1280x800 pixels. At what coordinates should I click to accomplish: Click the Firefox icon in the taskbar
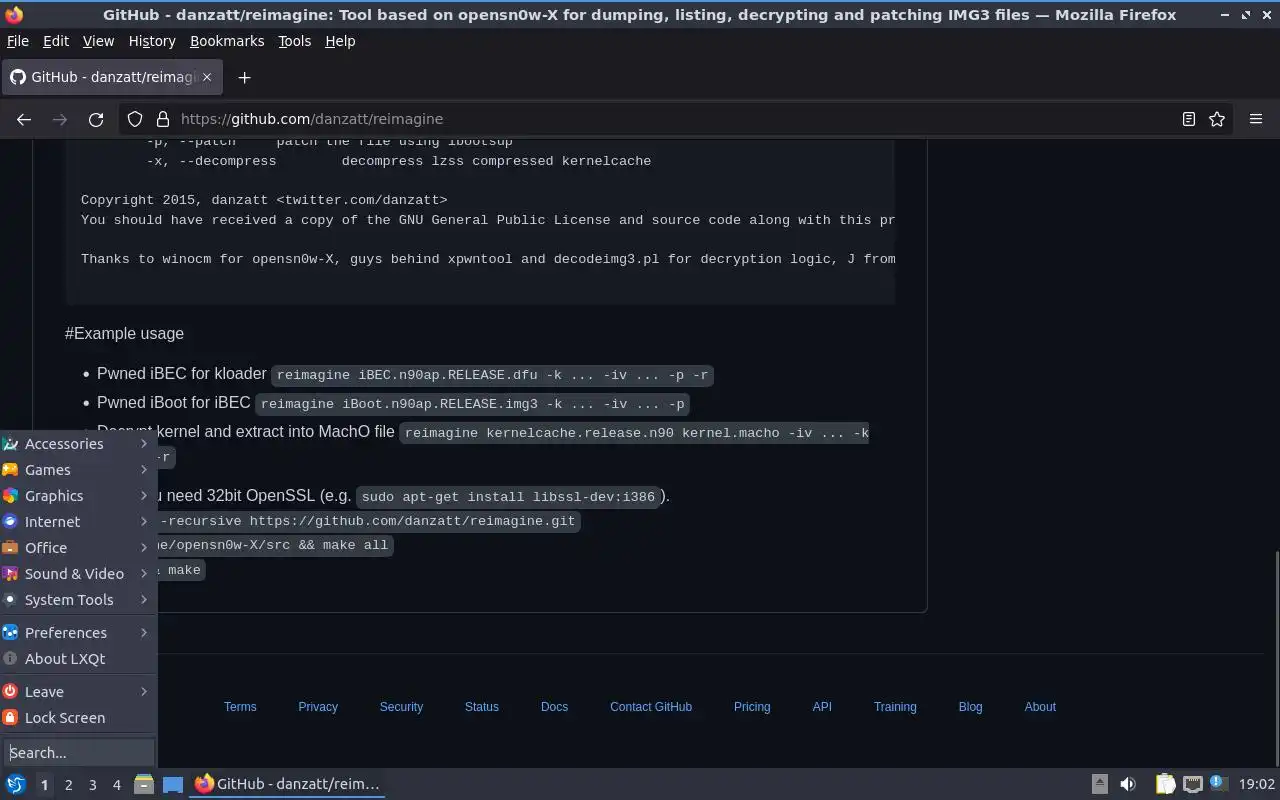[204, 784]
